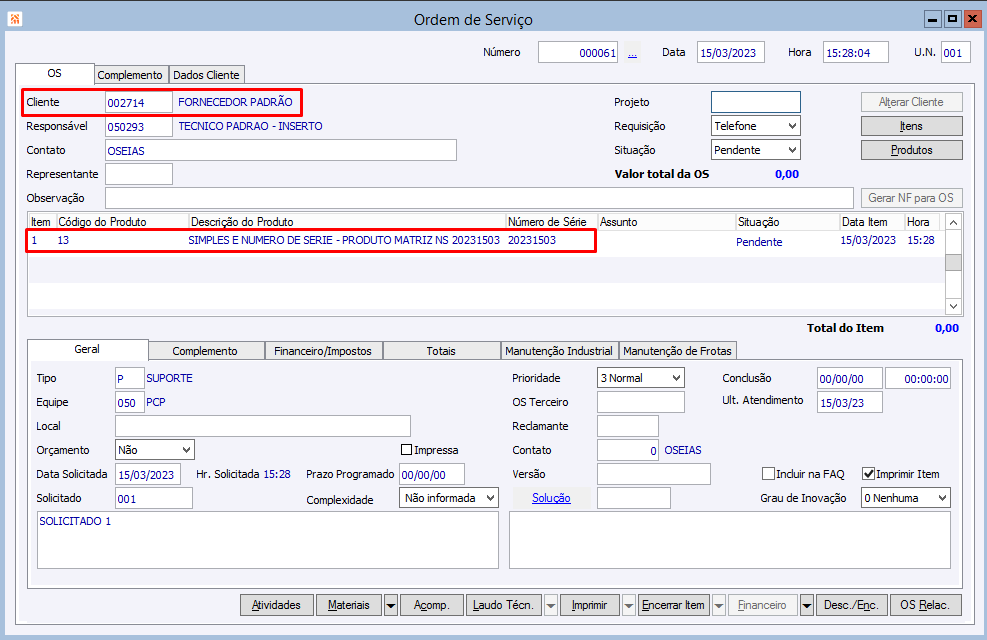Image resolution: width=987 pixels, height=640 pixels.
Task: Click the Equipe code field 050
Action: point(130,403)
